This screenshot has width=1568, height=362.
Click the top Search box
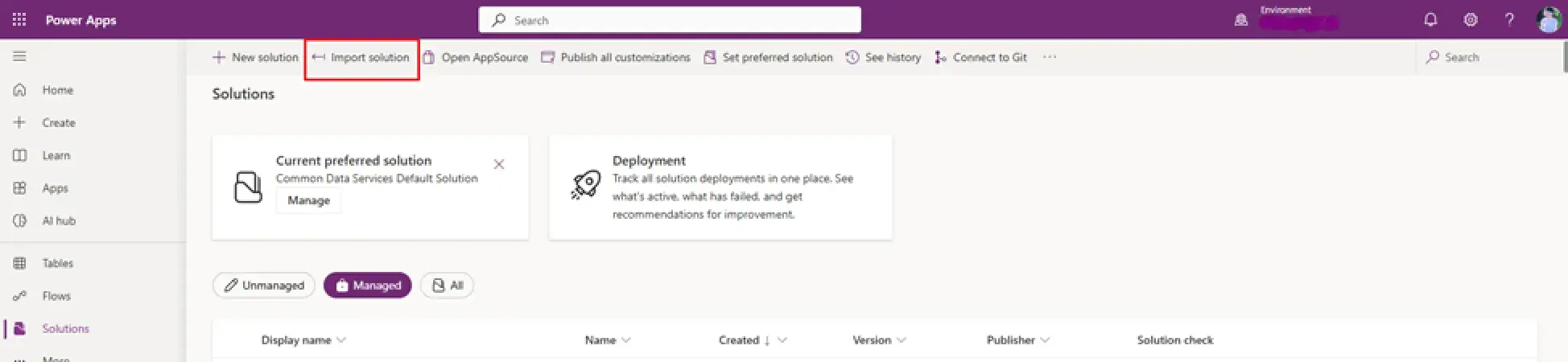670,20
